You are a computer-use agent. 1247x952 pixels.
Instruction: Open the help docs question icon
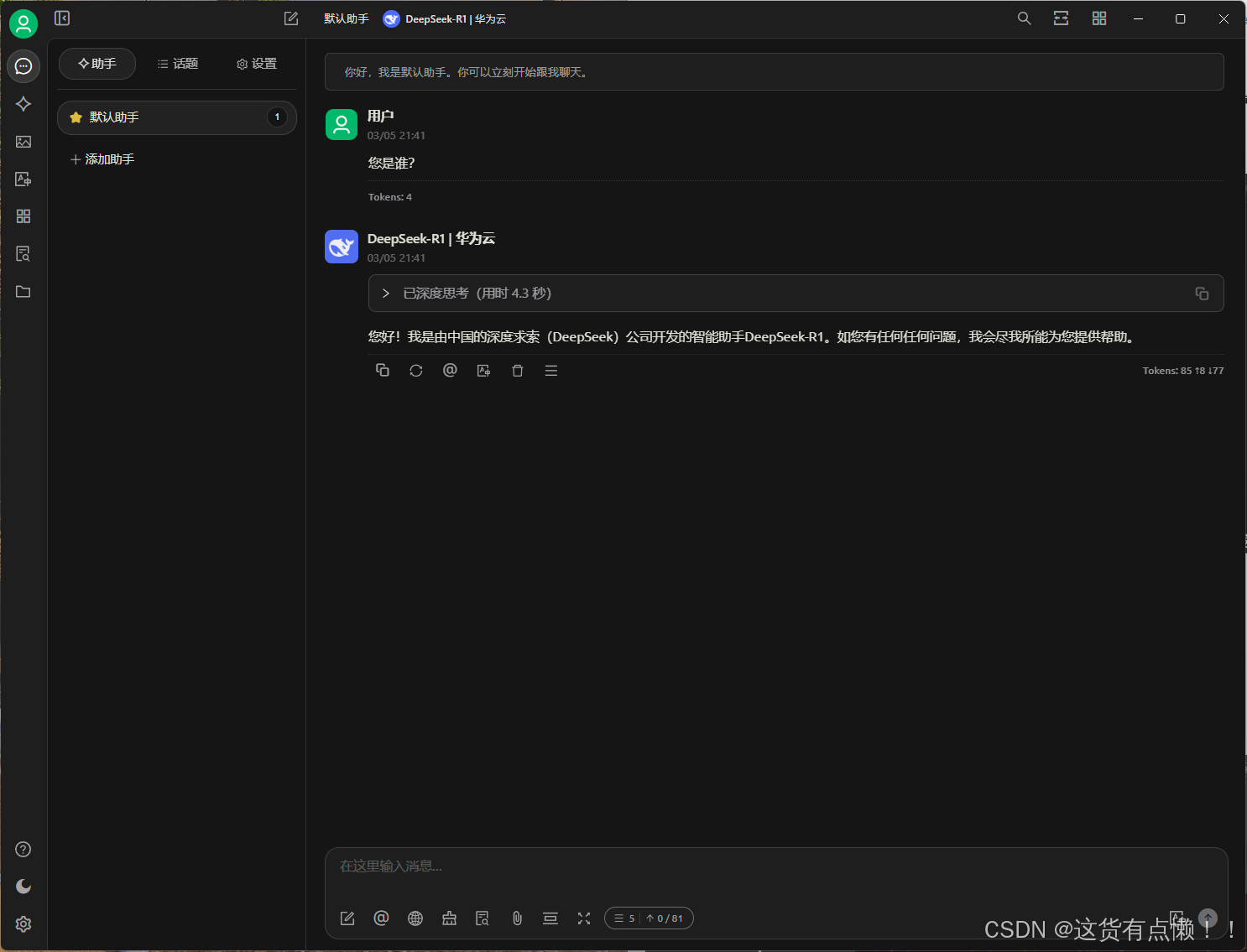pyautogui.click(x=23, y=850)
